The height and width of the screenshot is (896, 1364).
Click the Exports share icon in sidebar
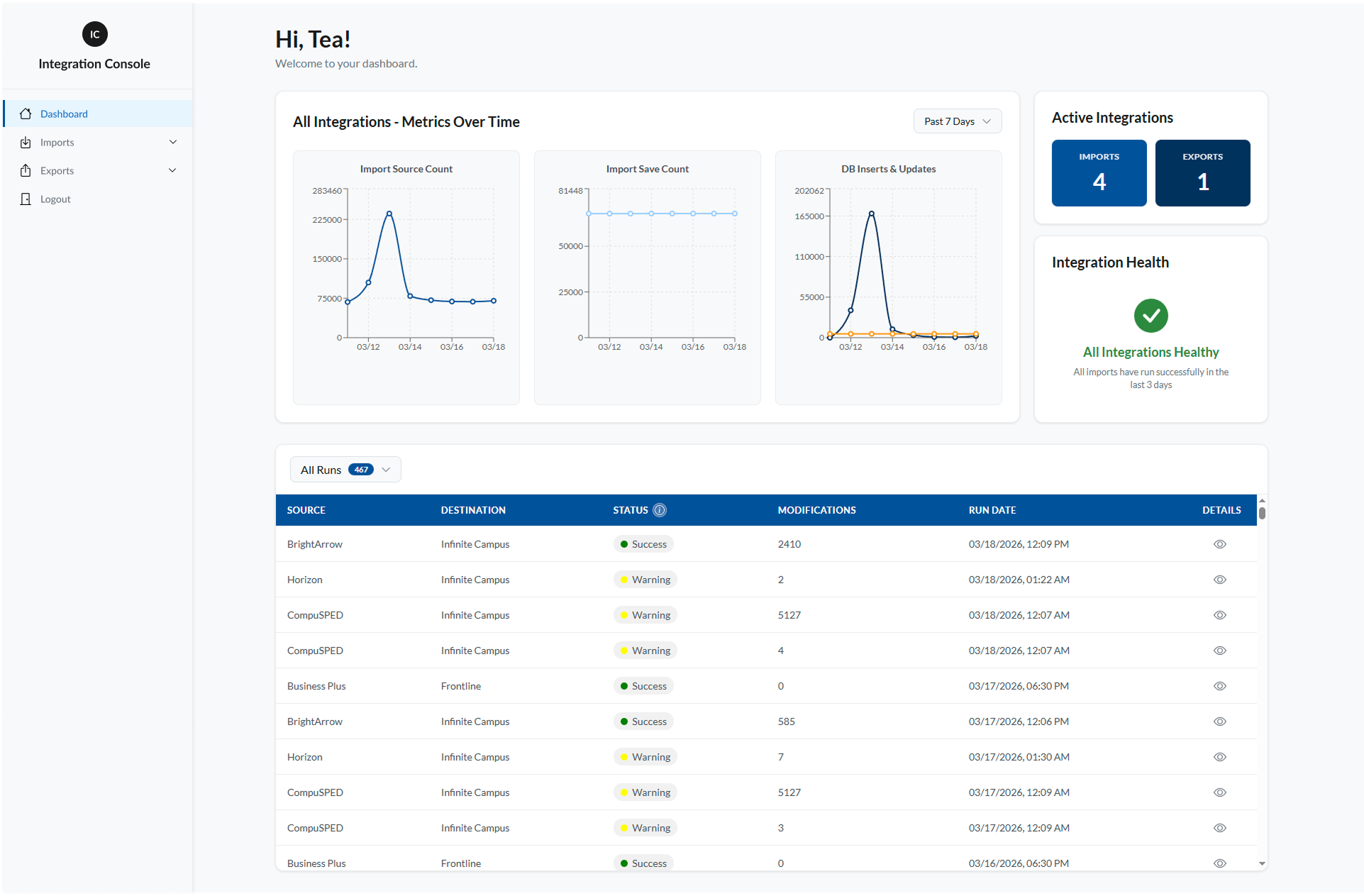[26, 170]
